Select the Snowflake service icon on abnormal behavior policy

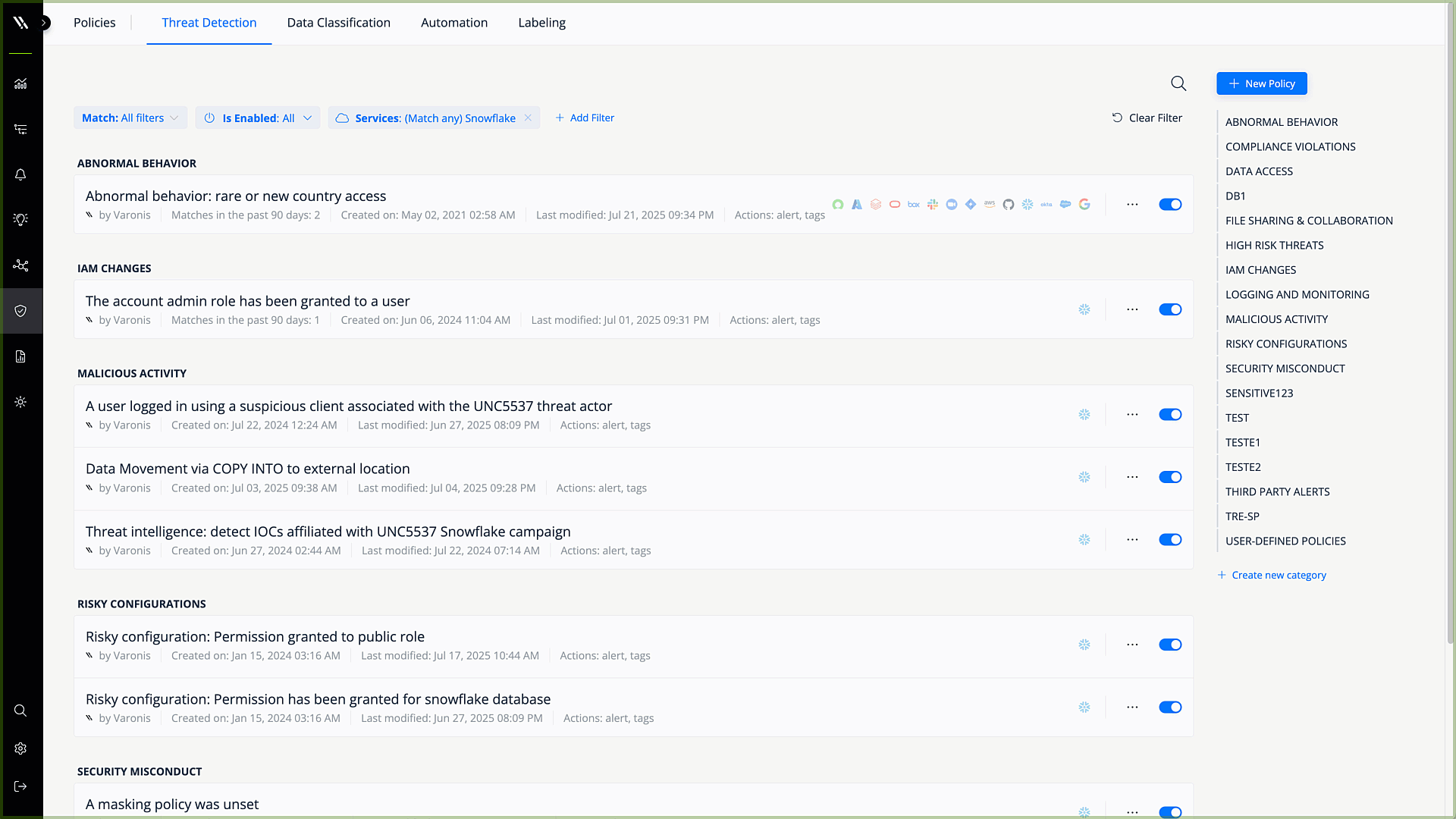coord(1028,204)
